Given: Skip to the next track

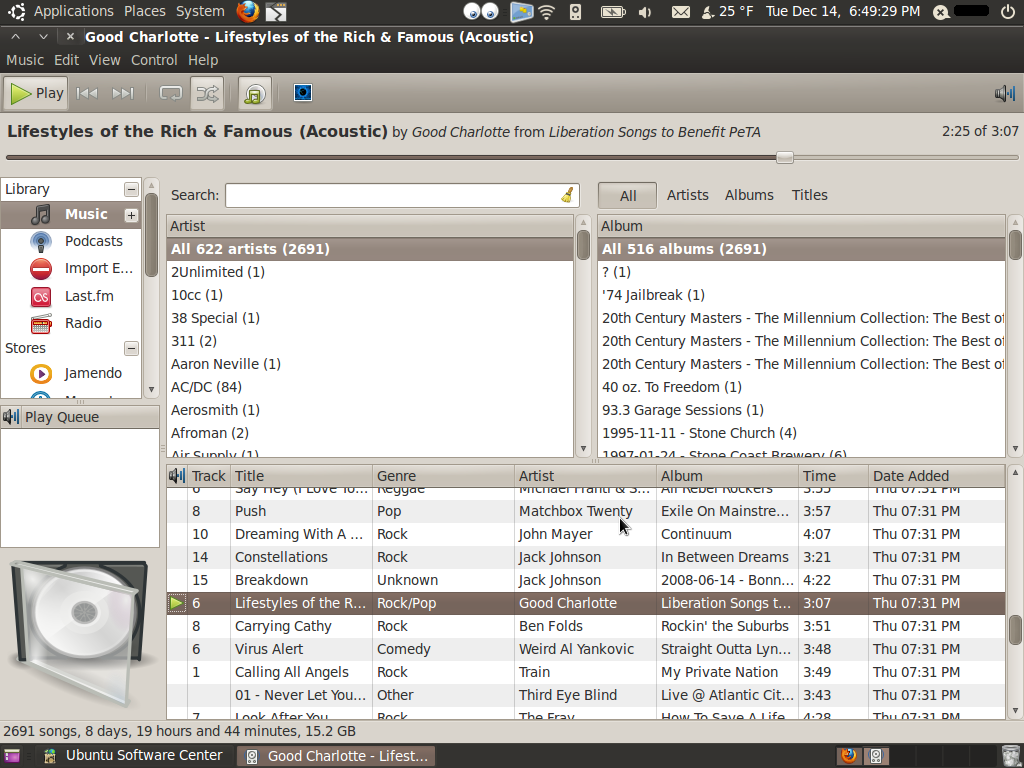Looking at the screenshot, I should pos(123,93).
